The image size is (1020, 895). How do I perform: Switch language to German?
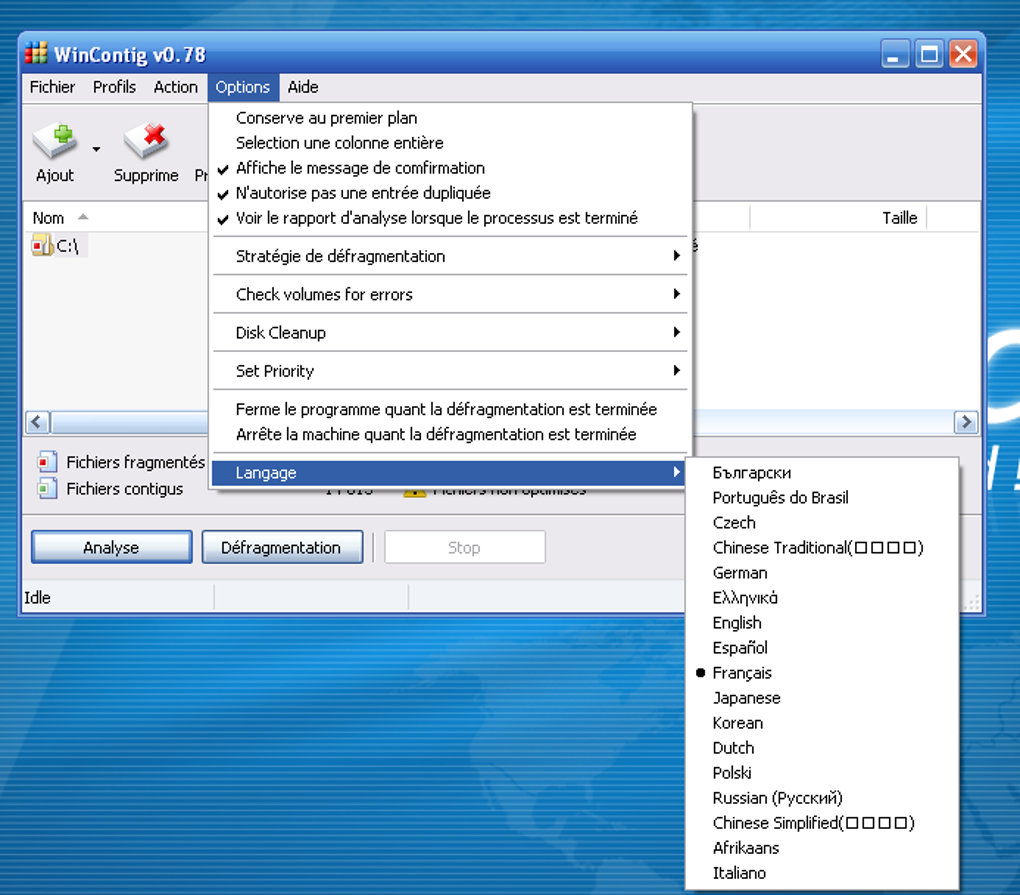click(x=822, y=573)
